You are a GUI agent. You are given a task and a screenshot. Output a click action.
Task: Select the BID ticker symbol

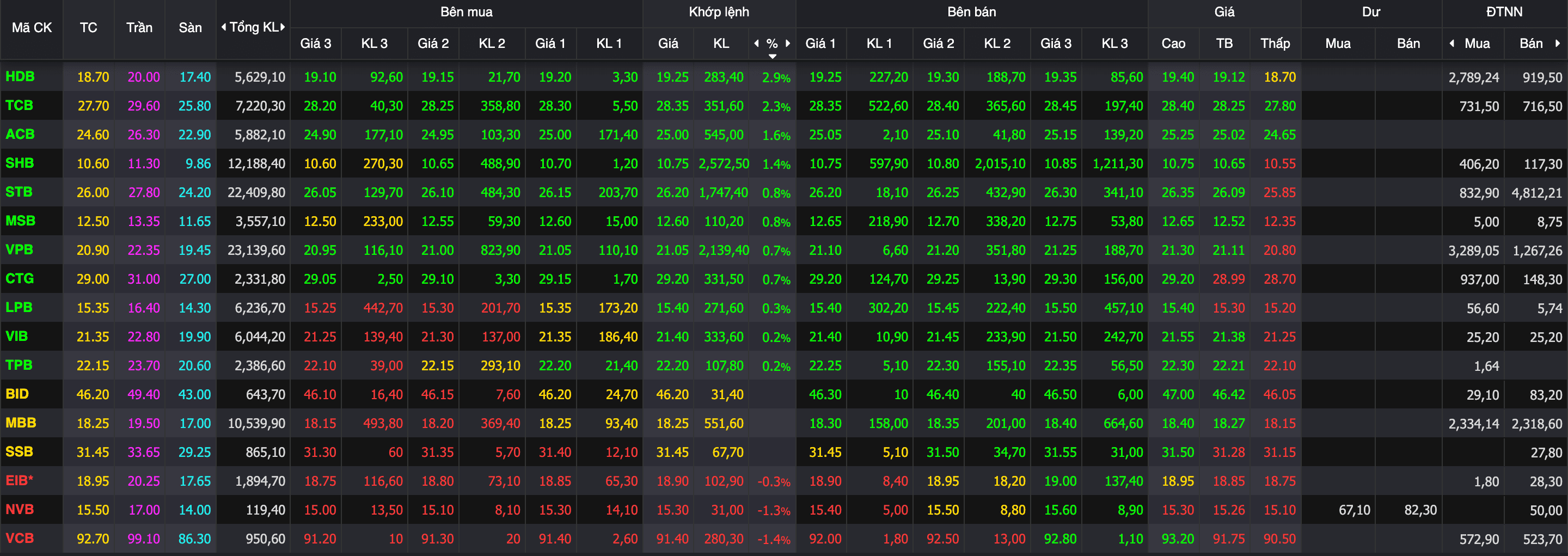17,394
